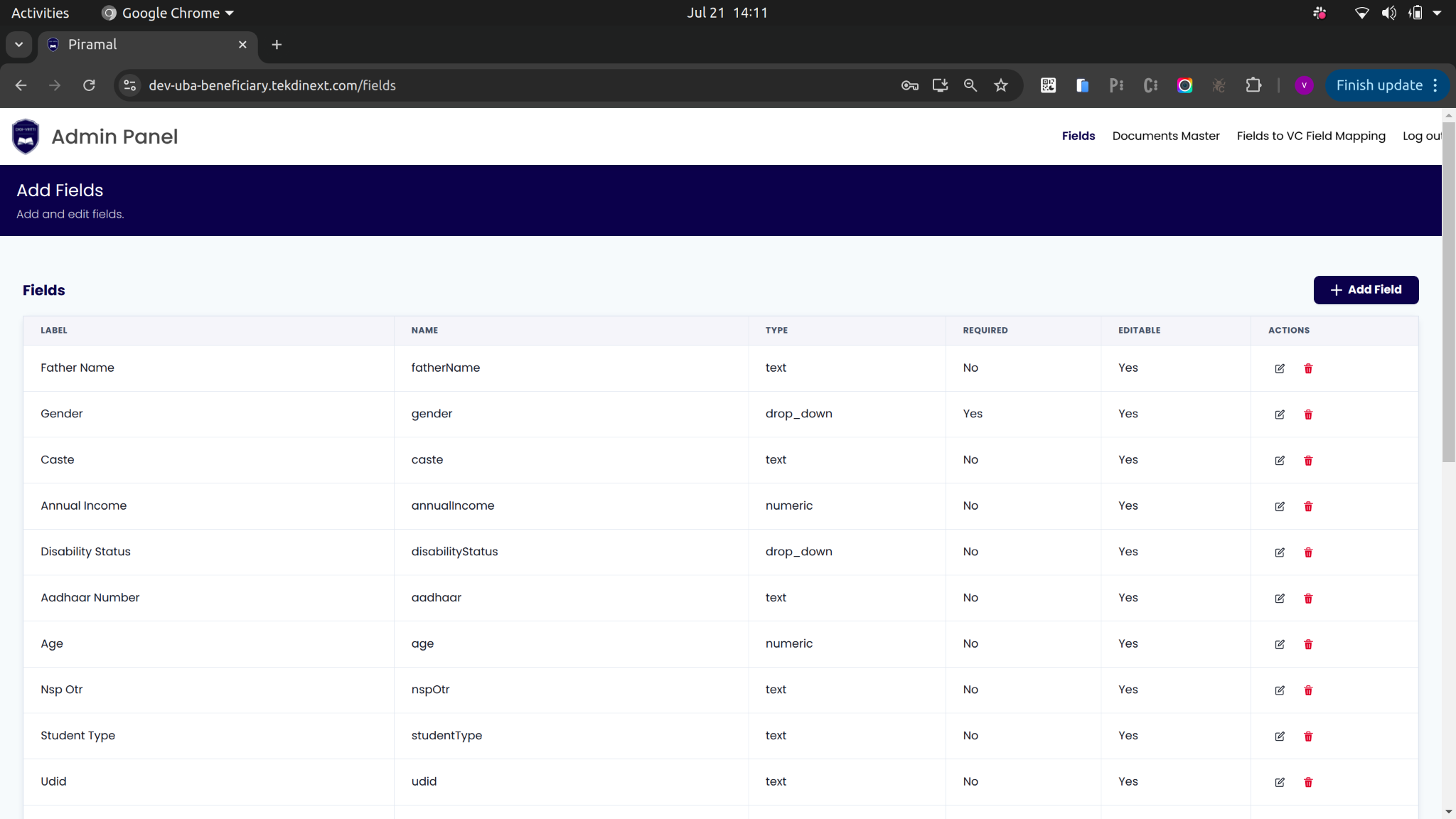Open edit for Nsp Otr row
This screenshot has height=819, width=1456.
1280,690
